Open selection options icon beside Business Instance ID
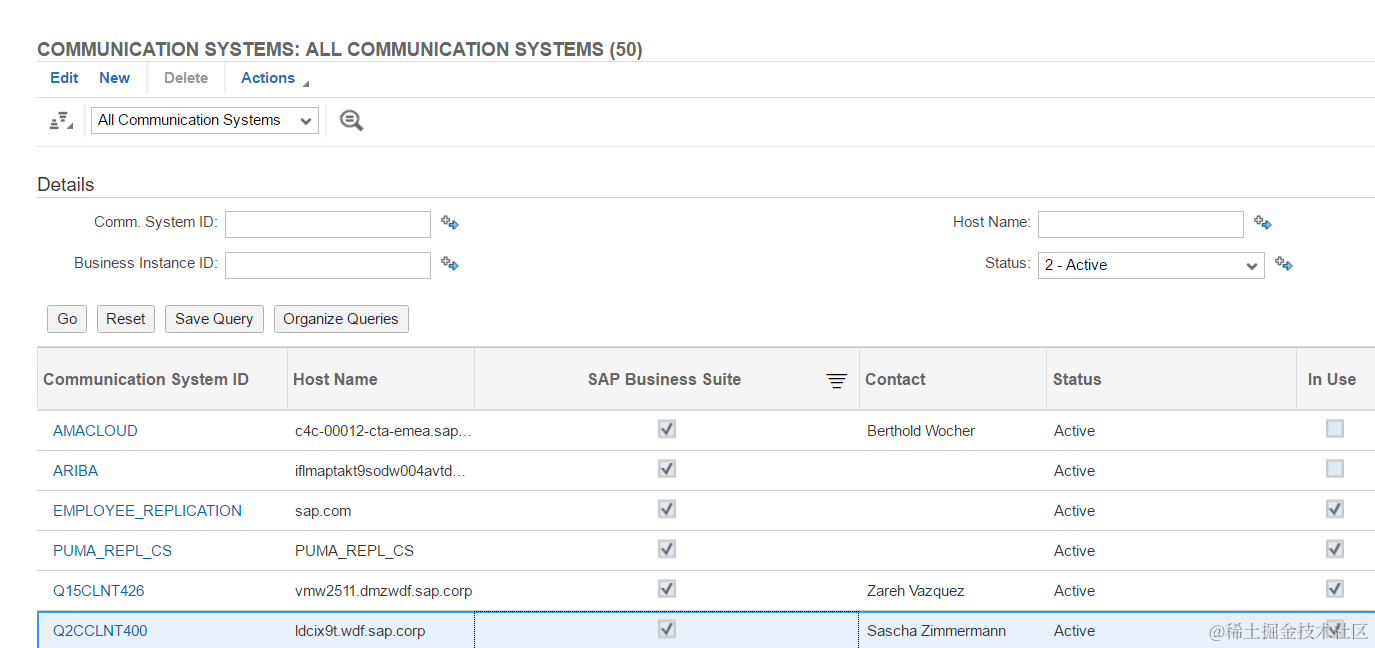Screen dimensions: 1375x648 (450, 264)
